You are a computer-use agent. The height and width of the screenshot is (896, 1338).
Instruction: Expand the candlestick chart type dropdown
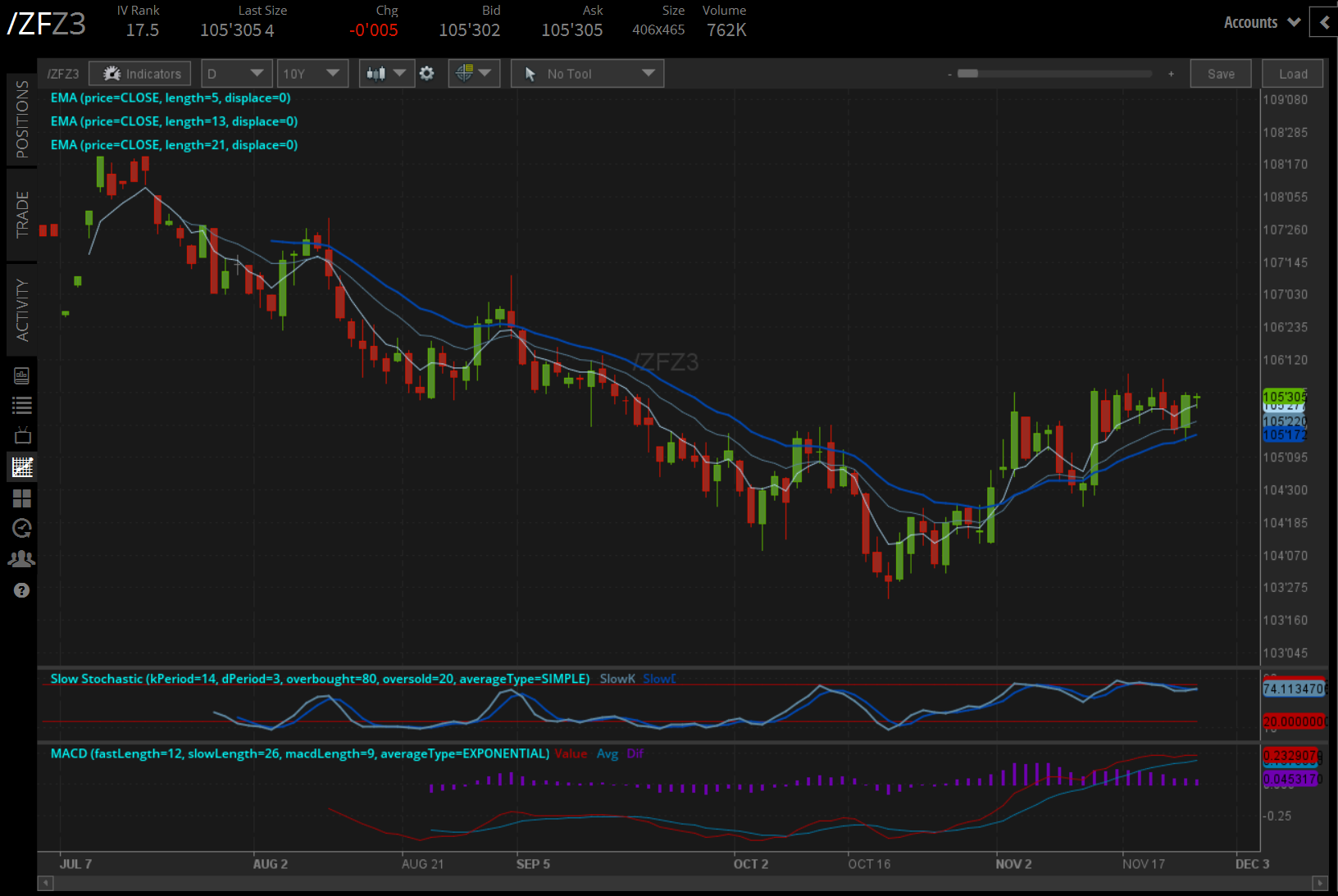pos(386,74)
